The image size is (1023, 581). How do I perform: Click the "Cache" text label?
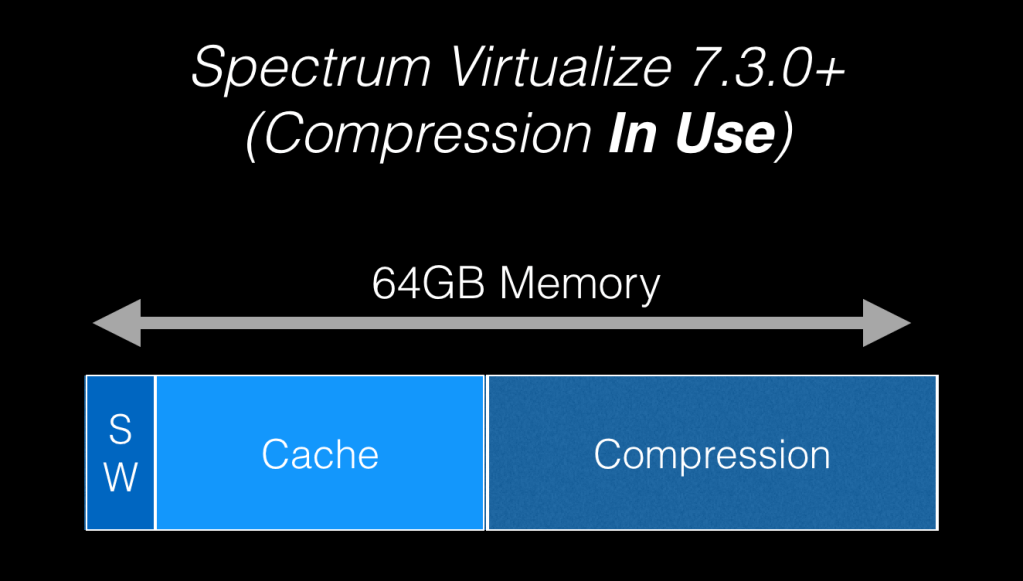click(x=320, y=455)
